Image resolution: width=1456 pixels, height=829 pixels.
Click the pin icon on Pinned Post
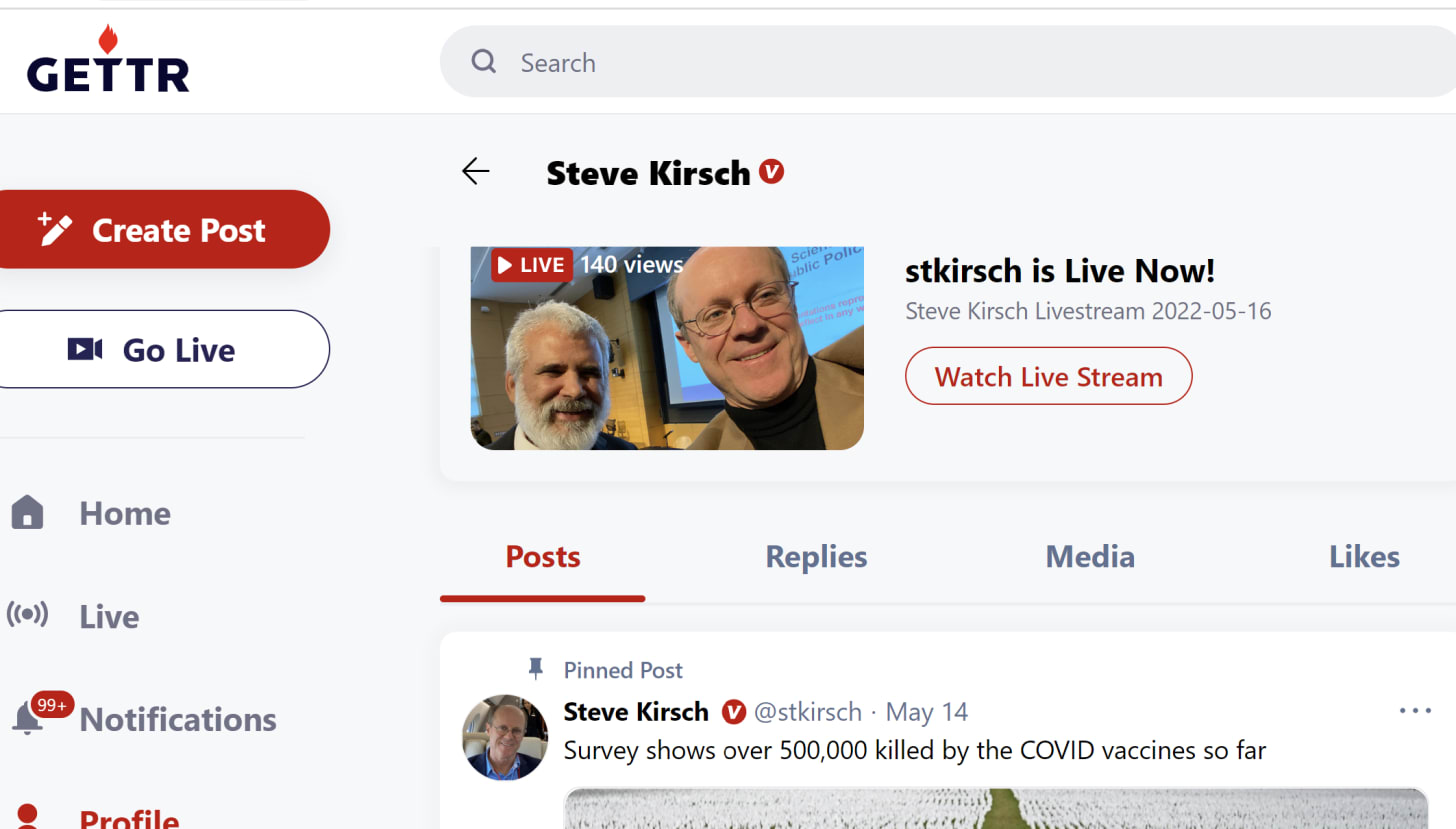point(536,669)
